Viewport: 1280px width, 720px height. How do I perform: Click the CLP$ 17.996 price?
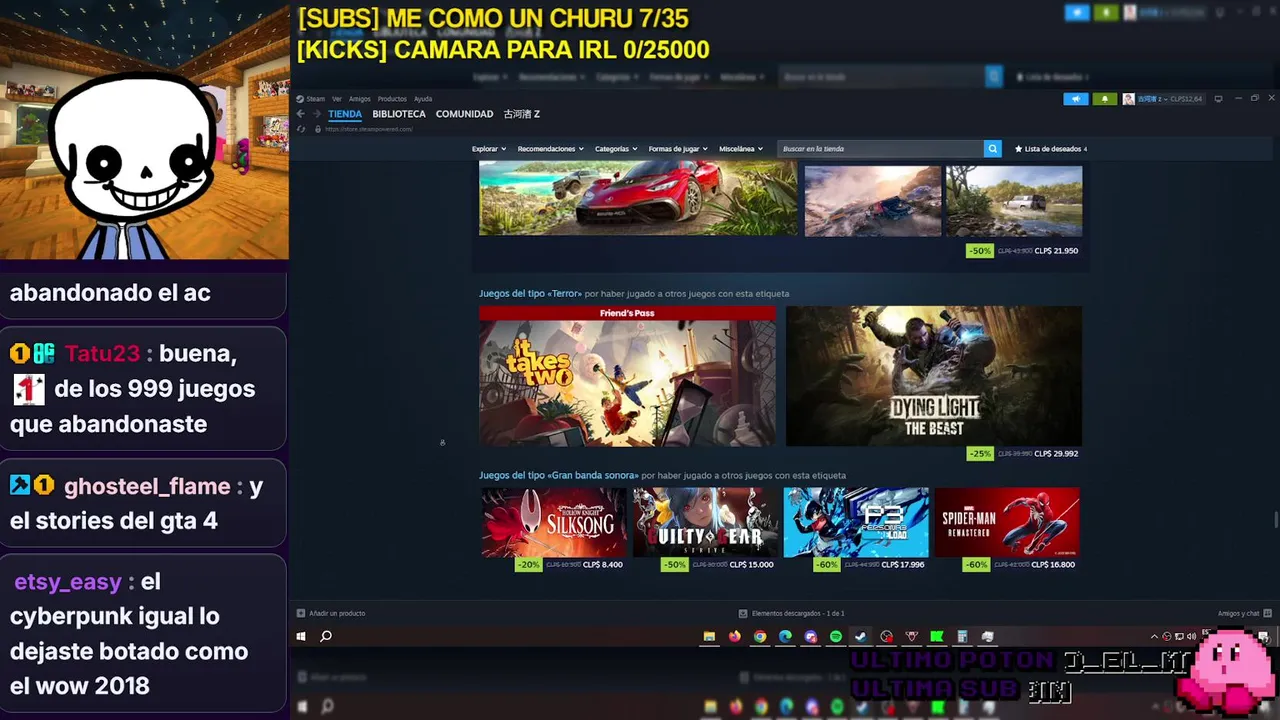[x=903, y=565]
